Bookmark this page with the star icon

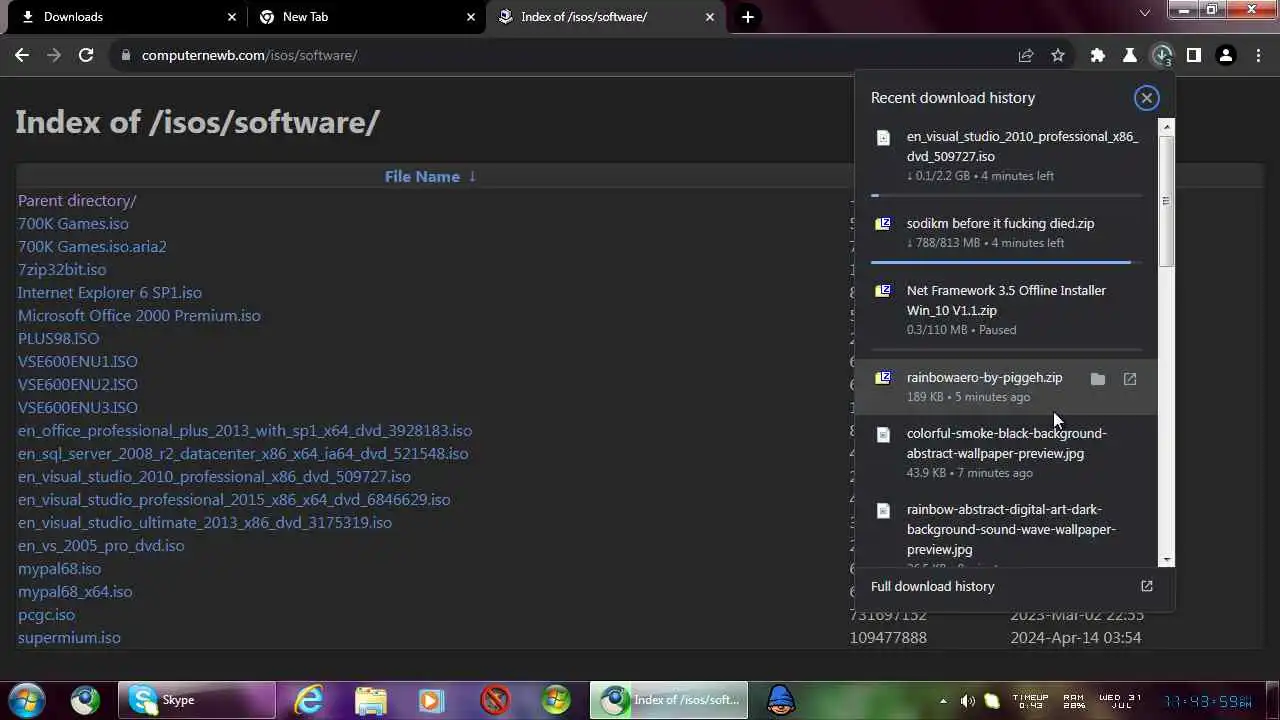pyautogui.click(x=1058, y=55)
